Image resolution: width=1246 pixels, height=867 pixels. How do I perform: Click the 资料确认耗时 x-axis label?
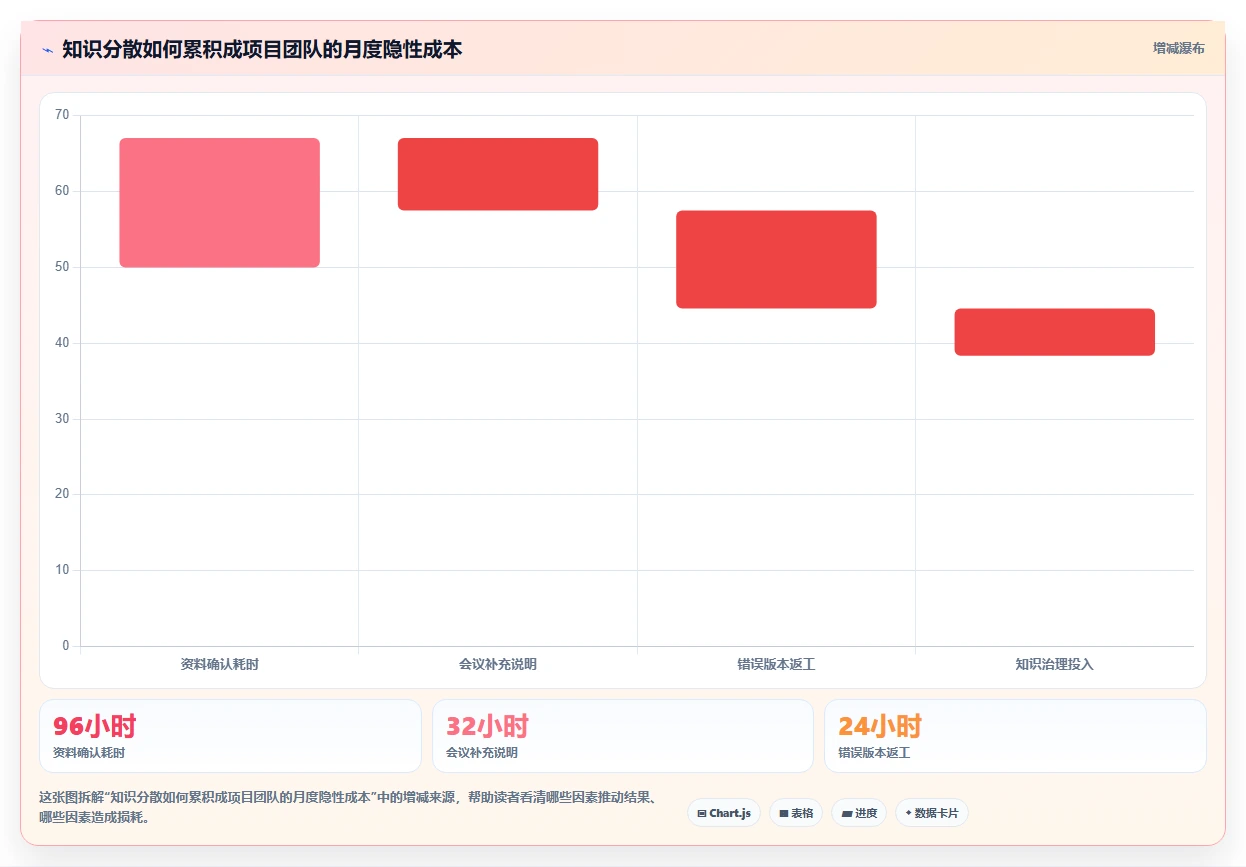tap(219, 664)
